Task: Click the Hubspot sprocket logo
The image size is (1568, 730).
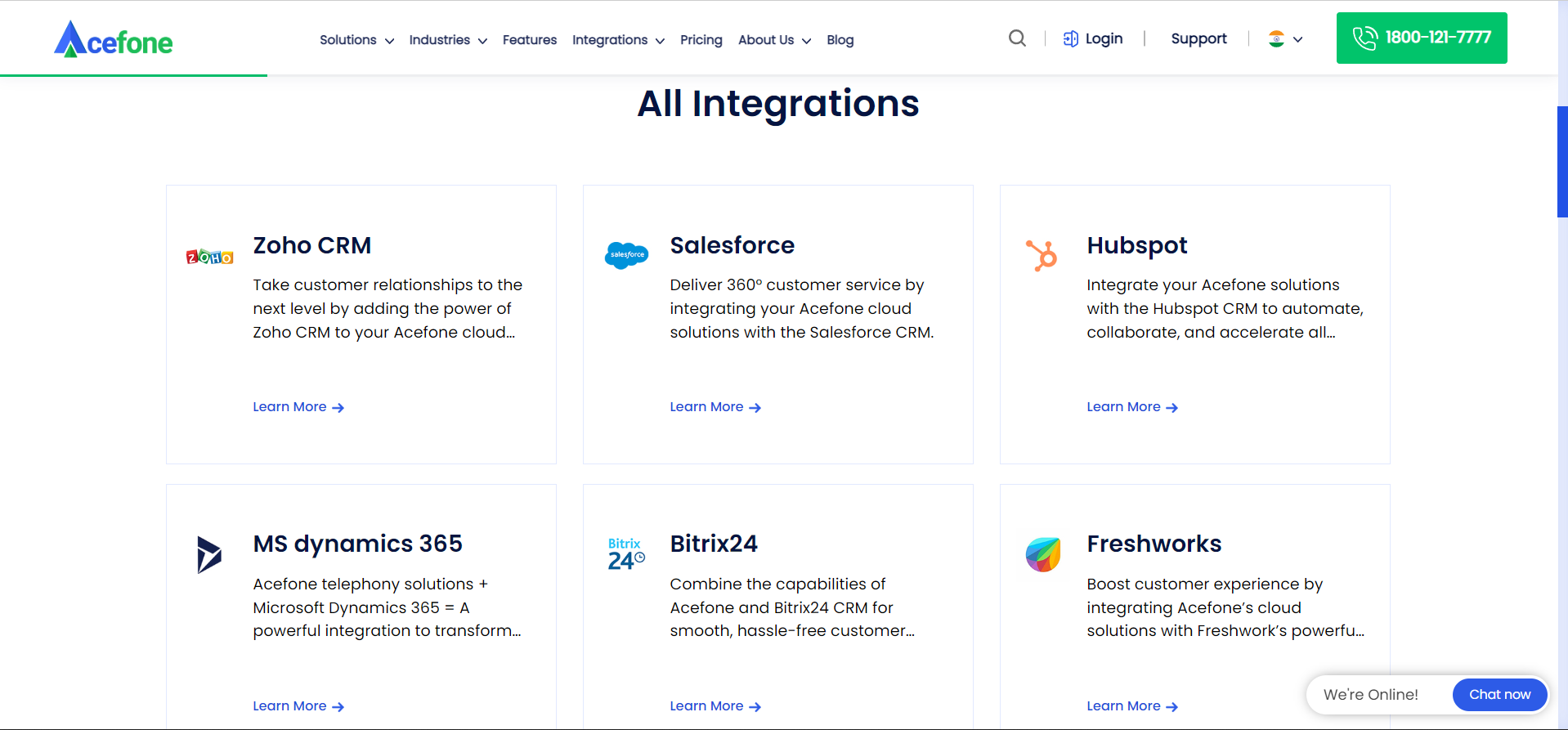Action: (1042, 255)
